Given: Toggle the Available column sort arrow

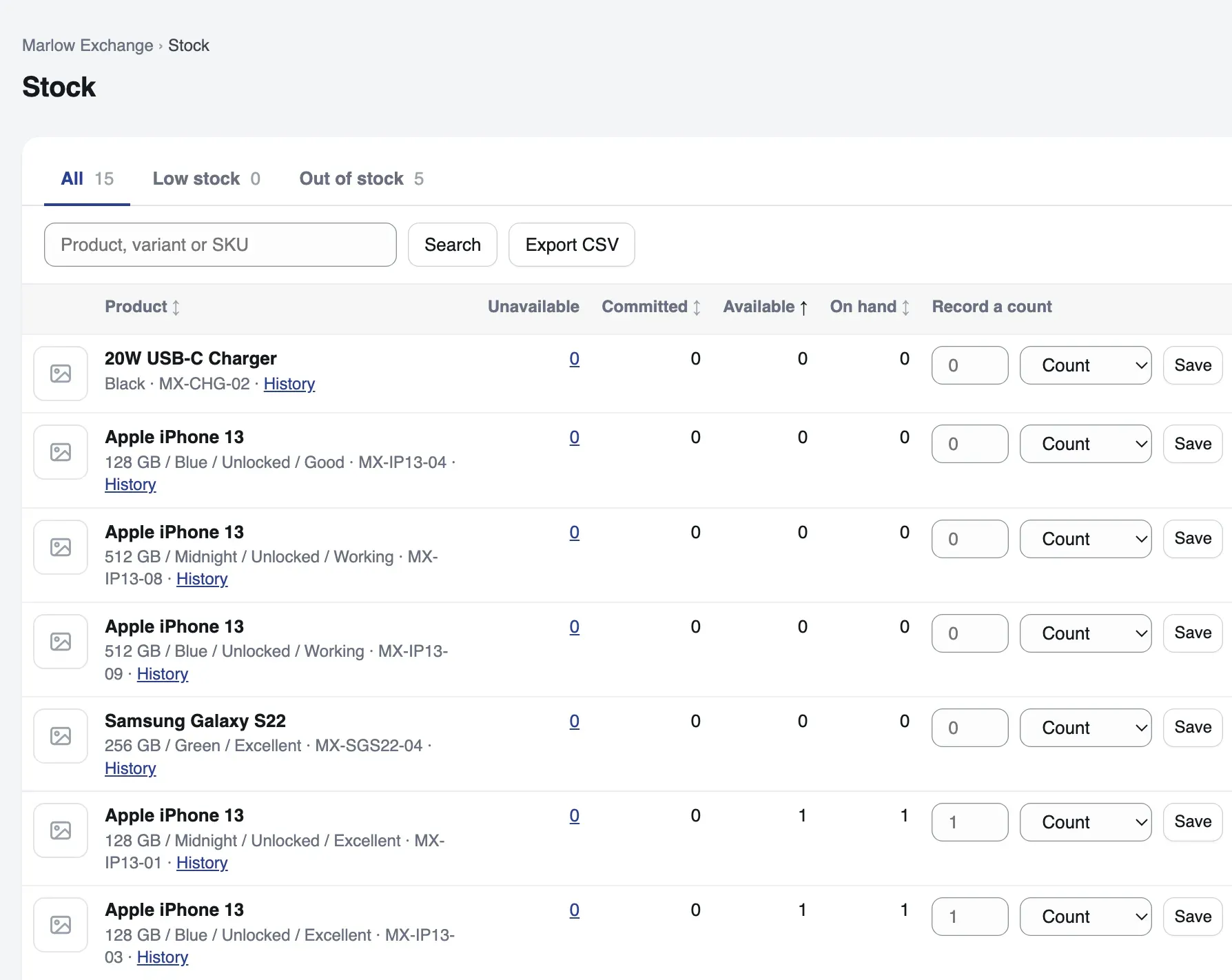Looking at the screenshot, I should pyautogui.click(x=803, y=307).
